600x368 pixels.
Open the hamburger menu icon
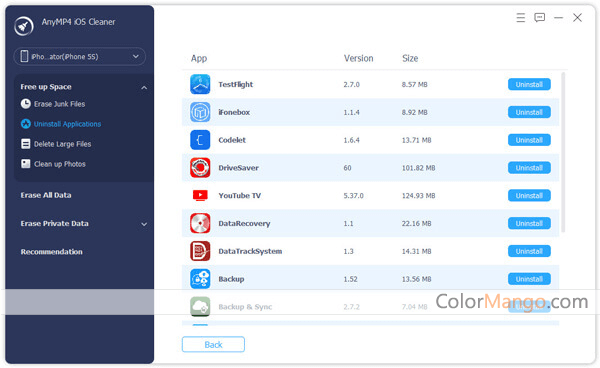pos(520,18)
